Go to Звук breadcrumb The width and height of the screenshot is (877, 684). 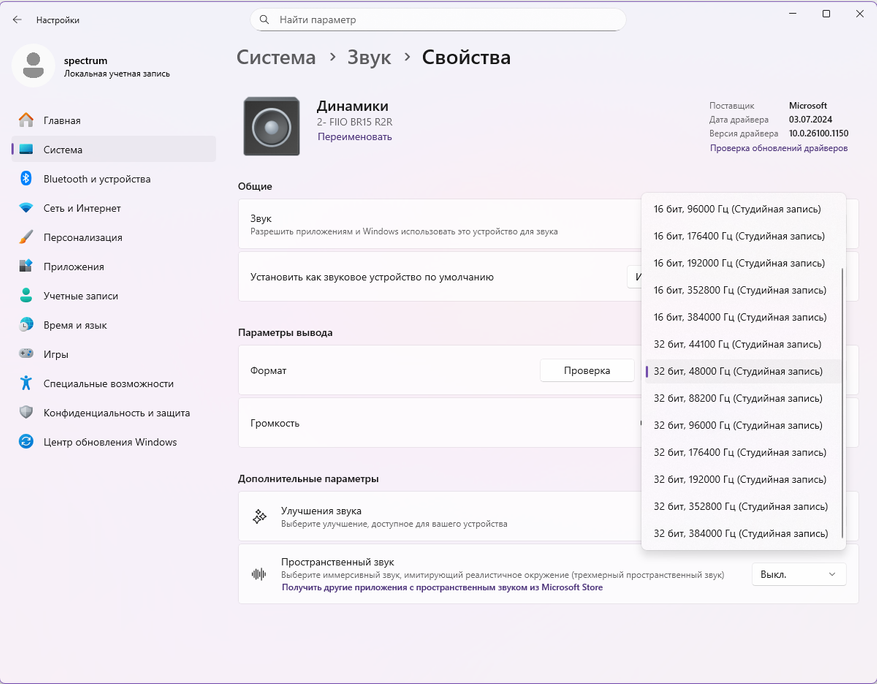(x=369, y=57)
